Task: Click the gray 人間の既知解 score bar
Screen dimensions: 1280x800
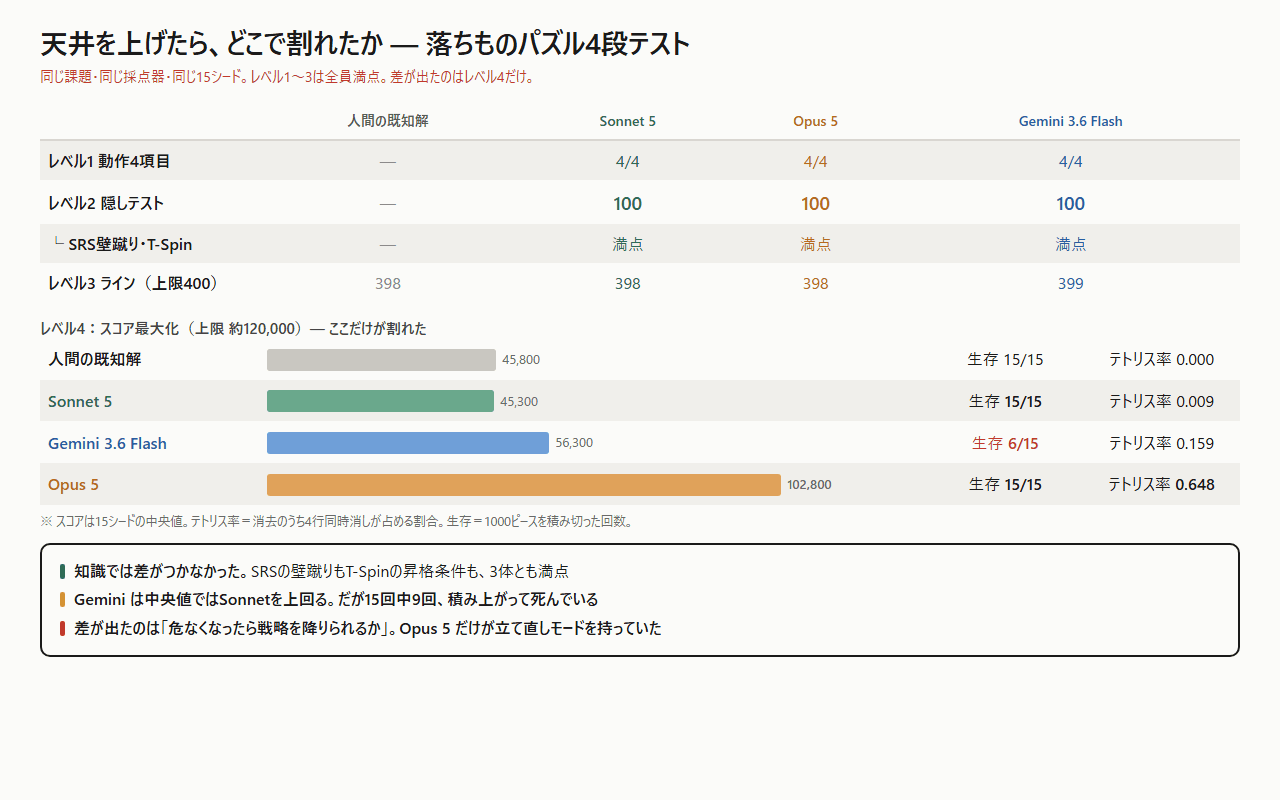Action: pyautogui.click(x=381, y=360)
